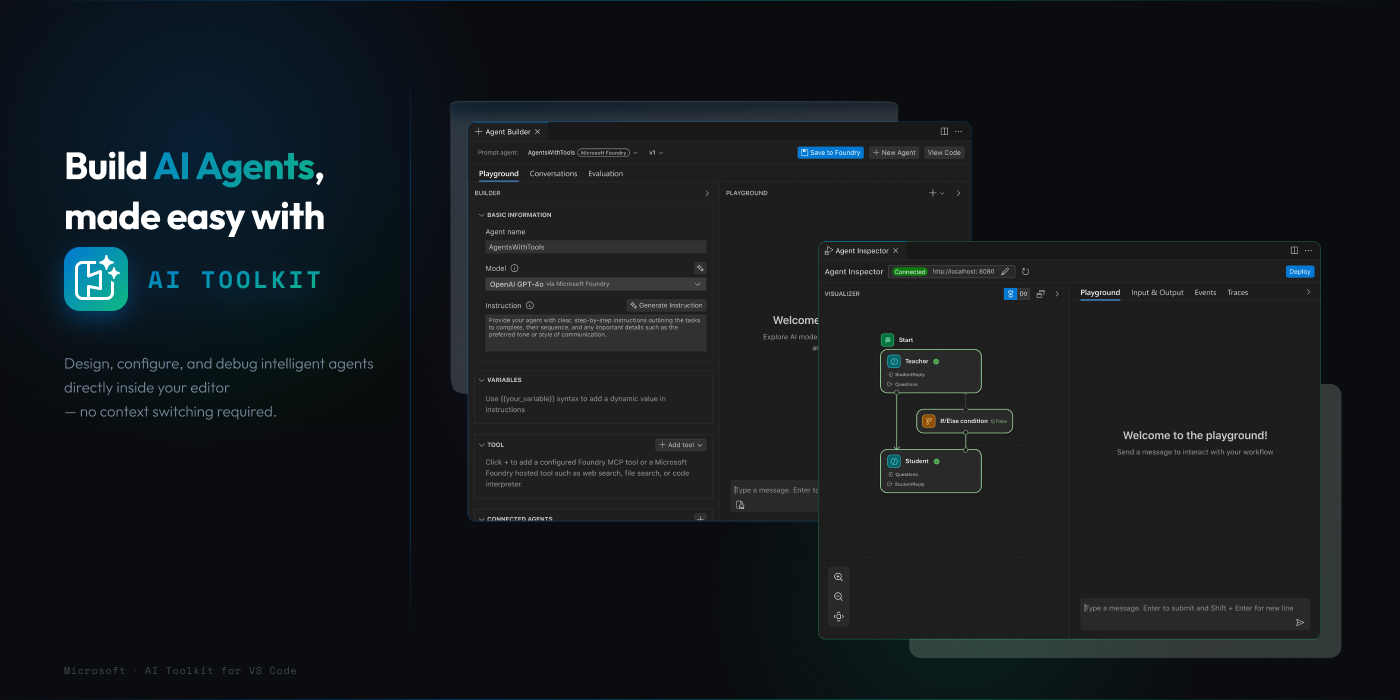1400x700 pixels.
Task: Click the pencil icon to edit the endpoint URL
Action: point(1006,271)
